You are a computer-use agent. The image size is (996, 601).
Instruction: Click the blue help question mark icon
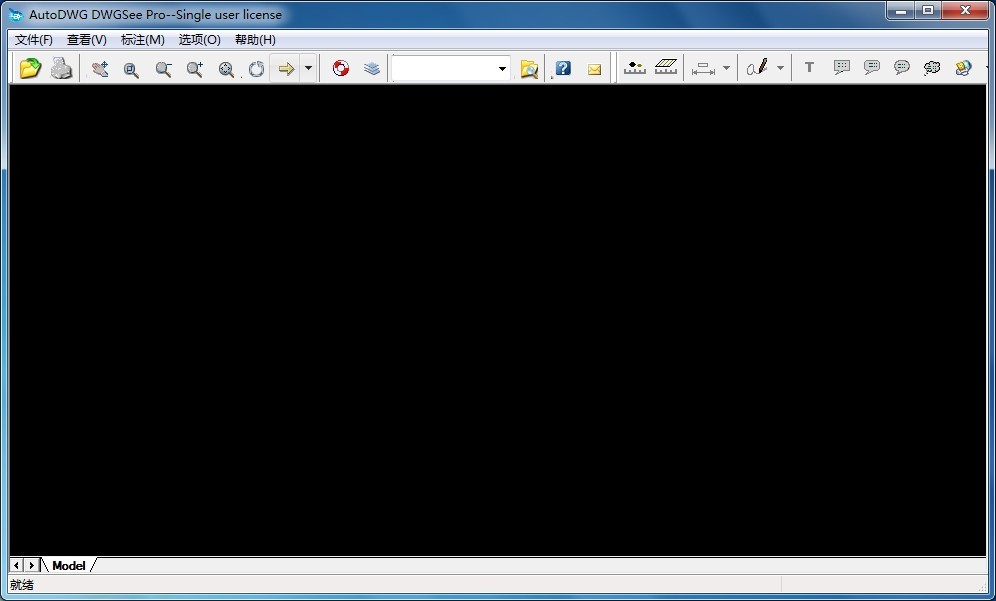pos(563,68)
